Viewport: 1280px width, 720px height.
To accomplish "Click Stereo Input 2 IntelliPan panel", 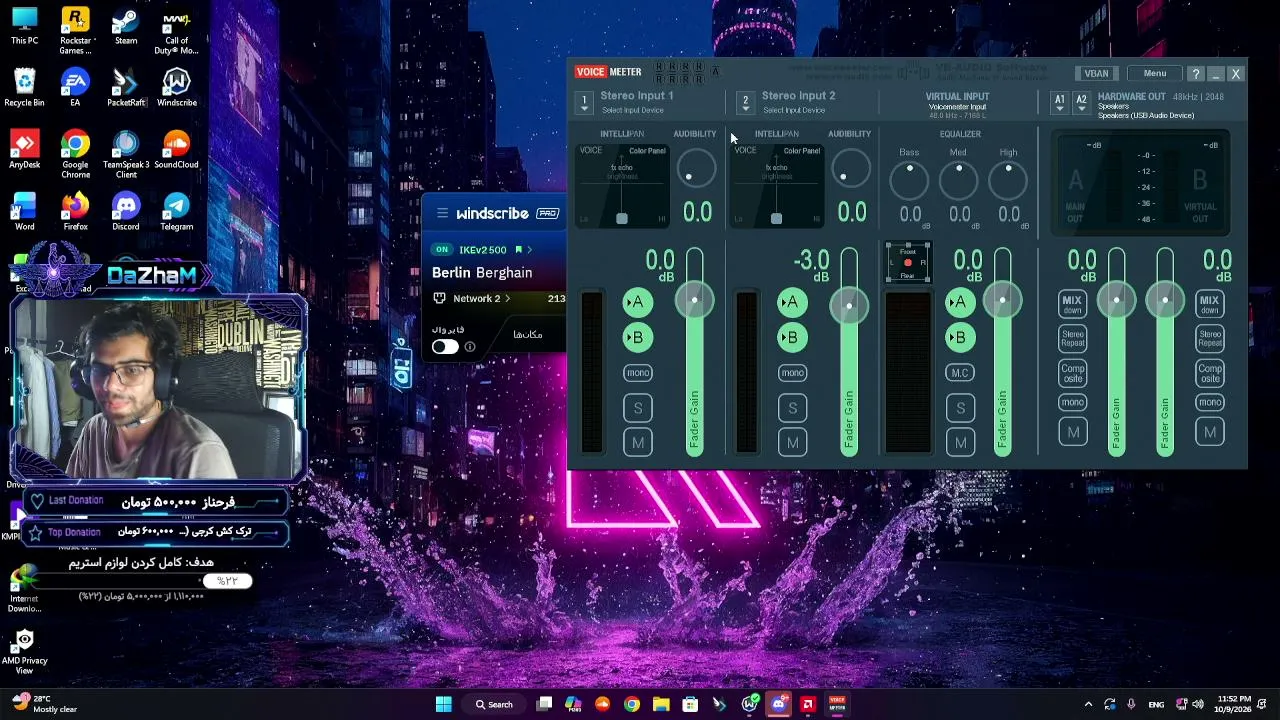I will [x=776, y=186].
